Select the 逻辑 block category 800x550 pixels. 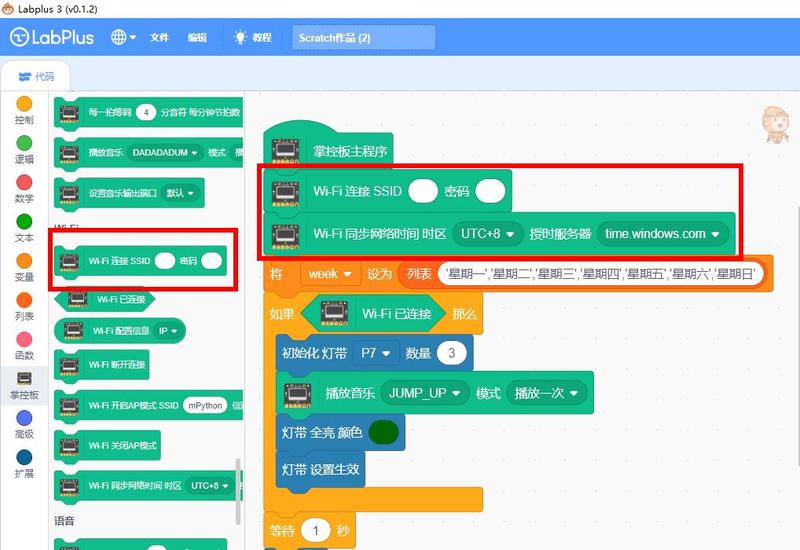coord(24,143)
